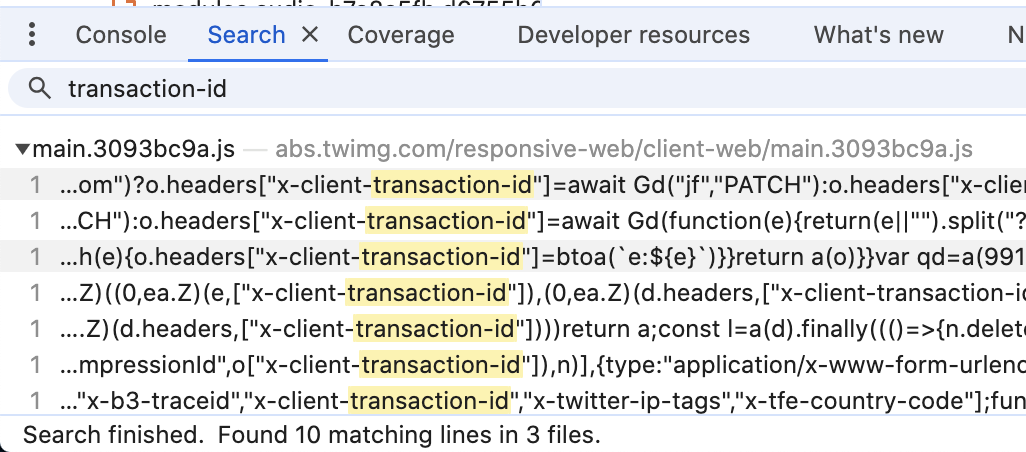Close the Search tab with X
This screenshot has height=452, width=1026.
pos(310,35)
